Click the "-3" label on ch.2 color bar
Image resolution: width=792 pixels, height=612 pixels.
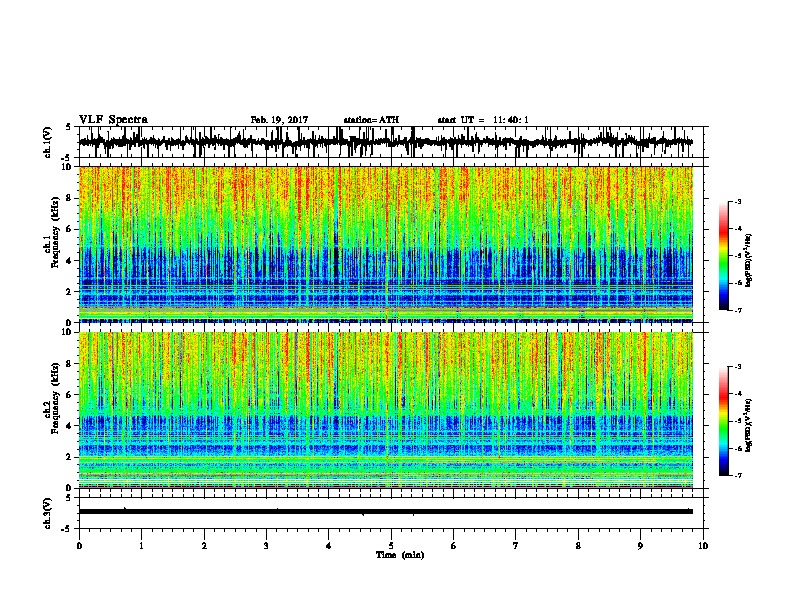coord(737,367)
